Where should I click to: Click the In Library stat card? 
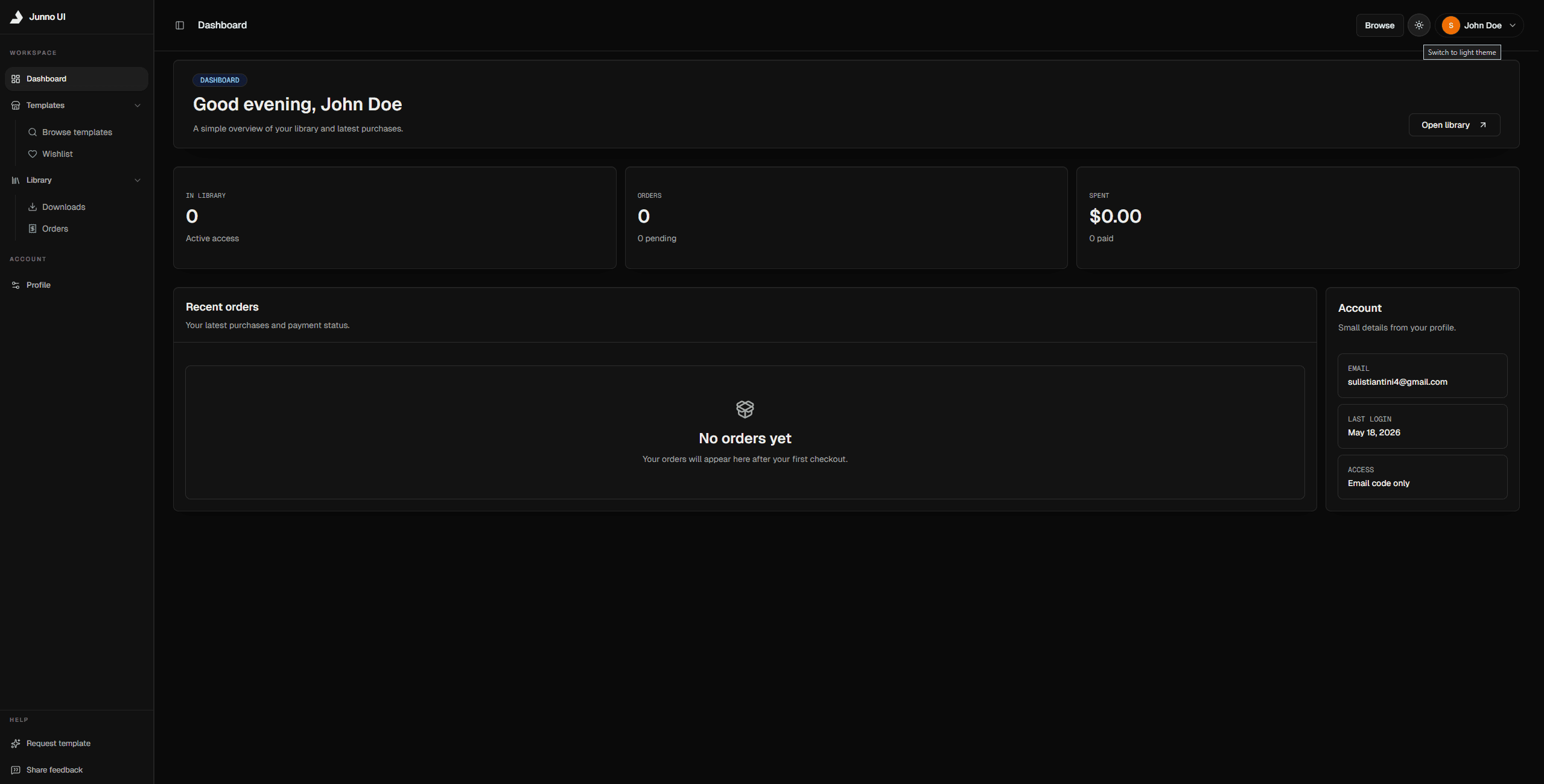click(x=395, y=218)
